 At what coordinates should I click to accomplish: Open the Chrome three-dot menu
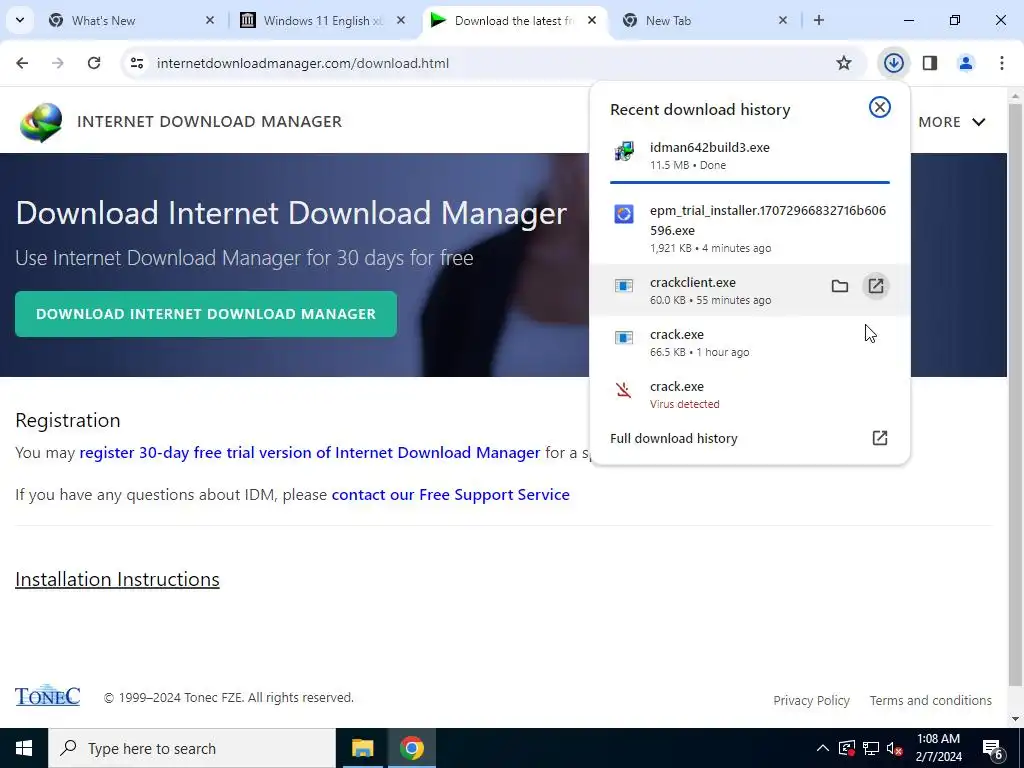pos(1002,63)
